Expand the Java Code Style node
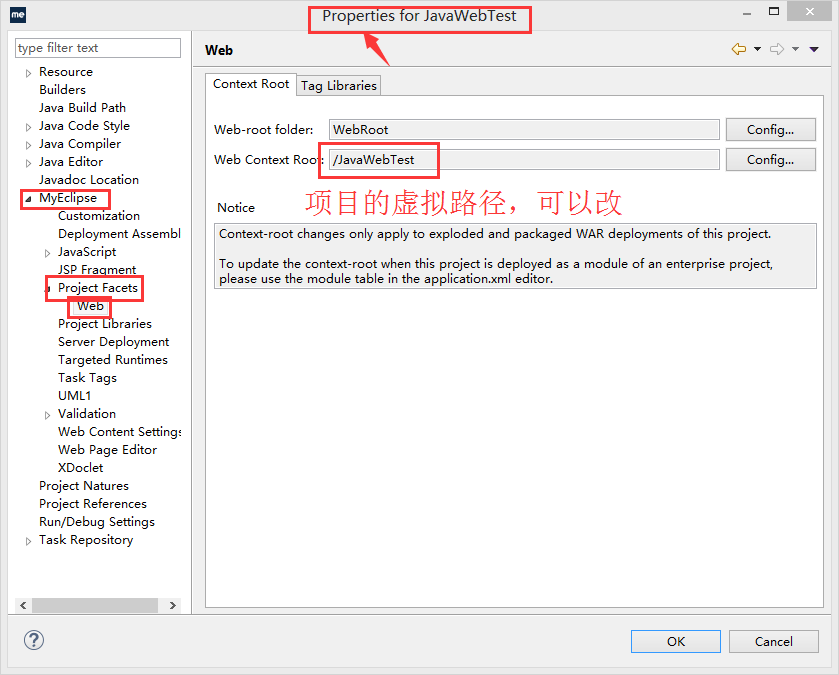This screenshot has height=675, width=839. pyautogui.click(x=28, y=127)
